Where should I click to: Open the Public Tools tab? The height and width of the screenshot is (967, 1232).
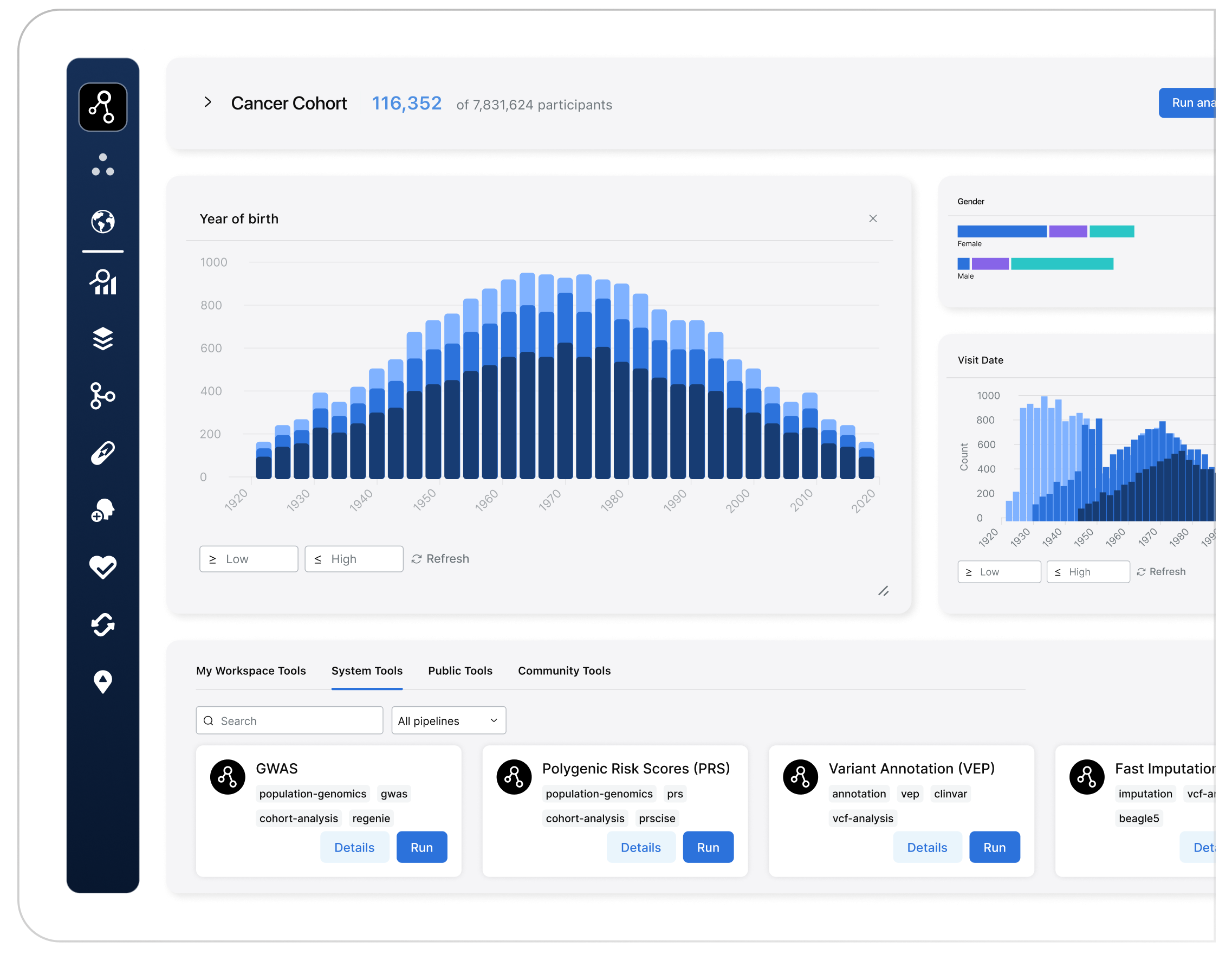pyautogui.click(x=461, y=671)
